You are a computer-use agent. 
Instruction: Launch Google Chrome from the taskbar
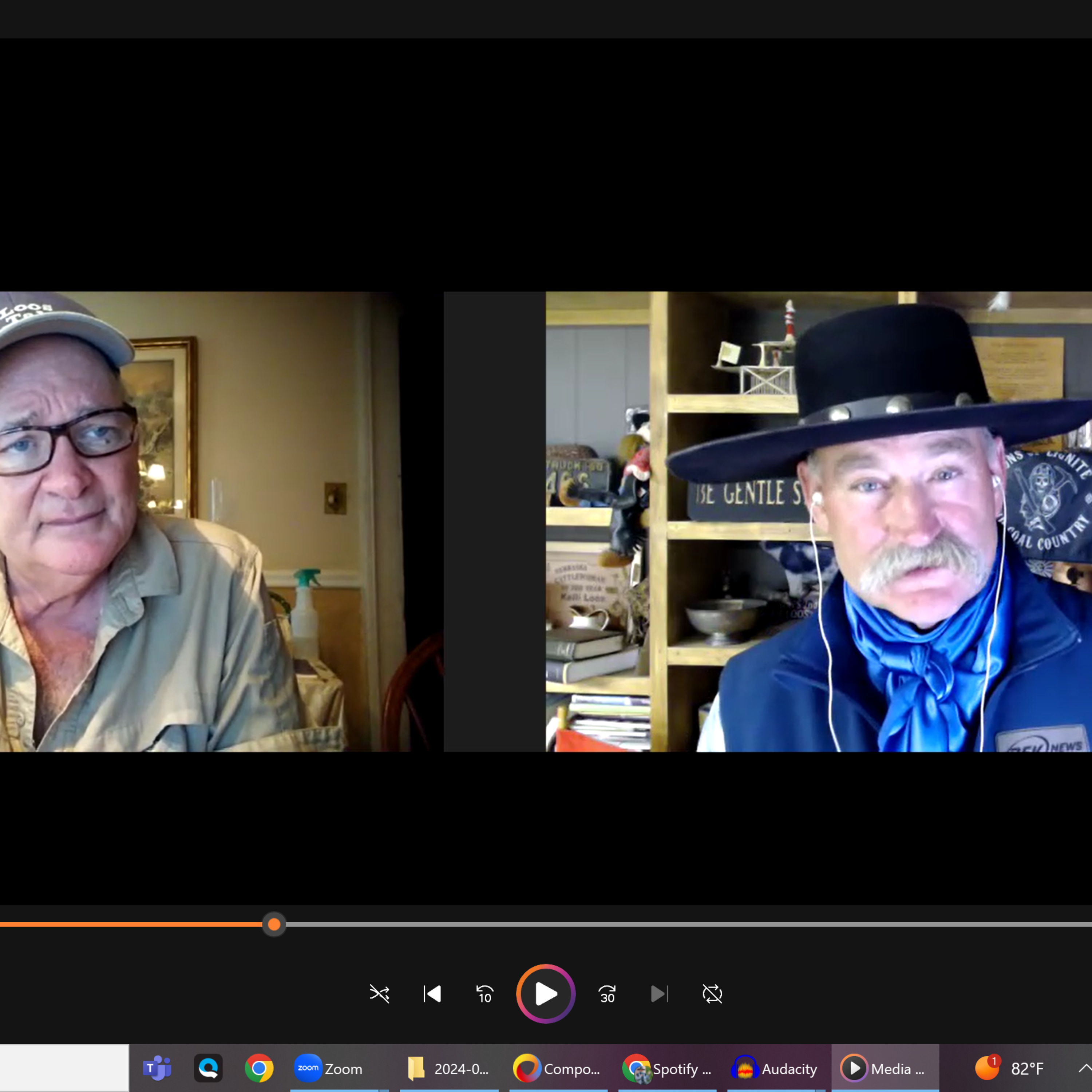(259, 1068)
